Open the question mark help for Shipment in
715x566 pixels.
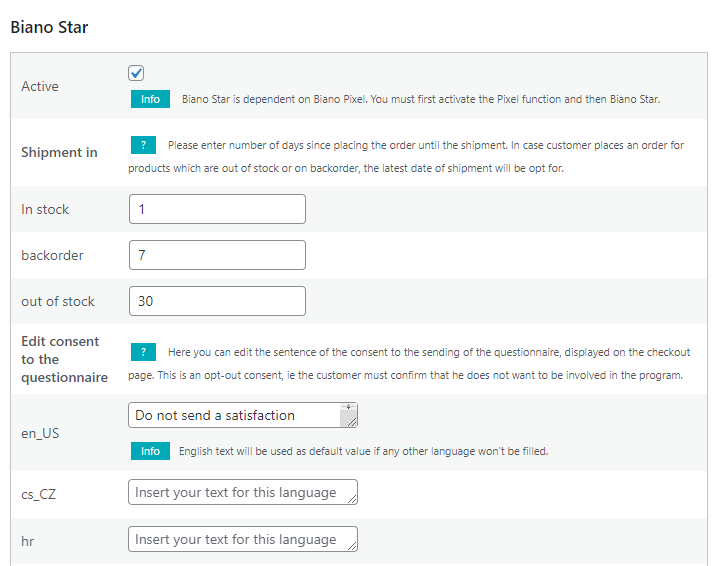tap(143, 145)
